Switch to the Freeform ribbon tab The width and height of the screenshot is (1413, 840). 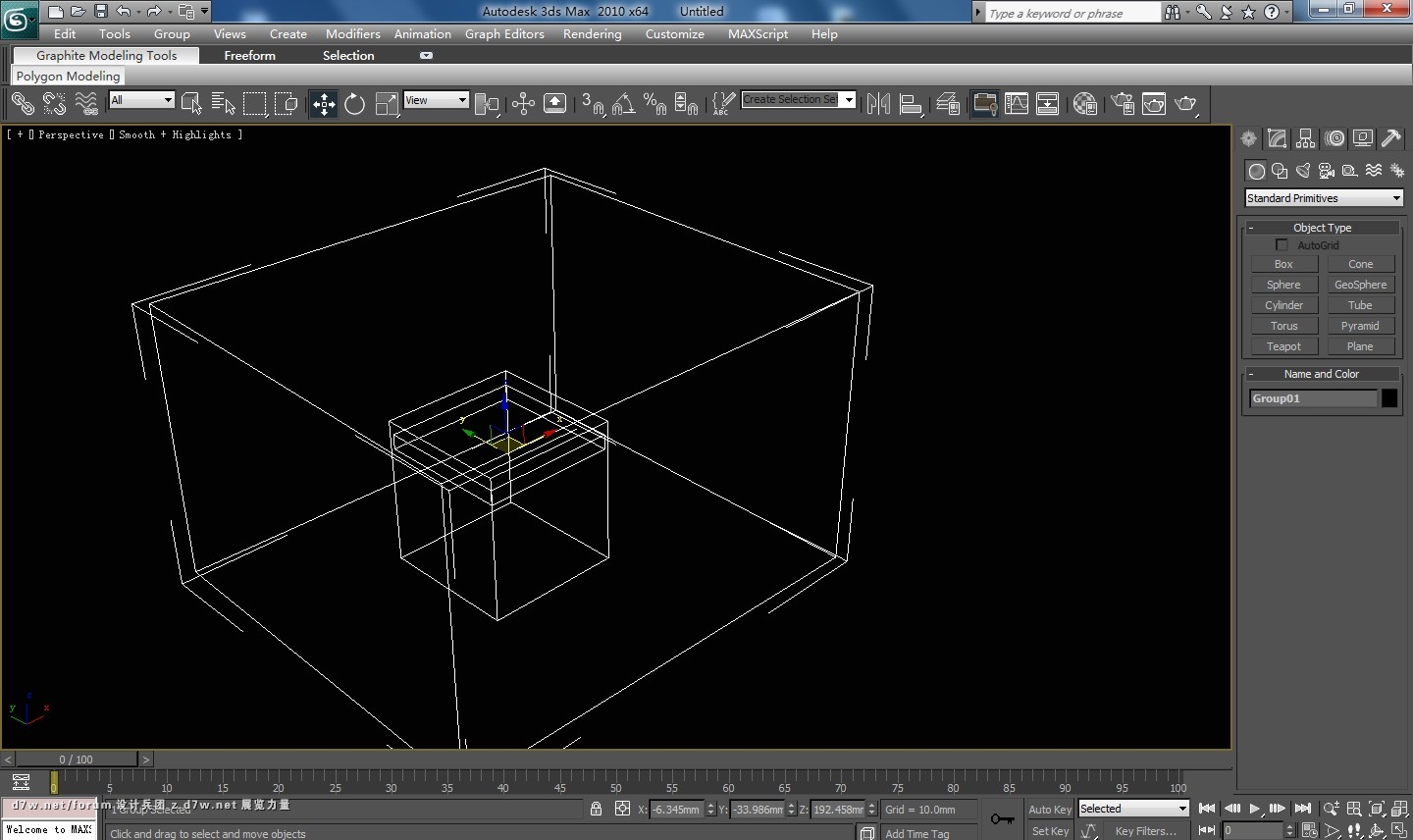(249, 56)
